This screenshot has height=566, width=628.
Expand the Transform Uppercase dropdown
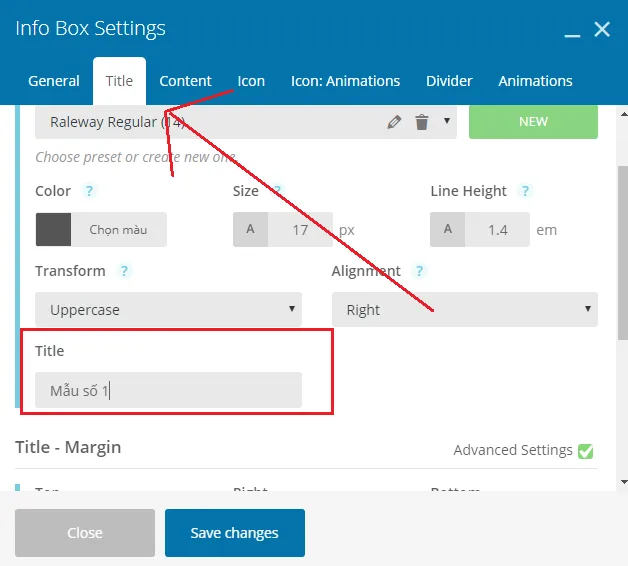[x=168, y=310]
